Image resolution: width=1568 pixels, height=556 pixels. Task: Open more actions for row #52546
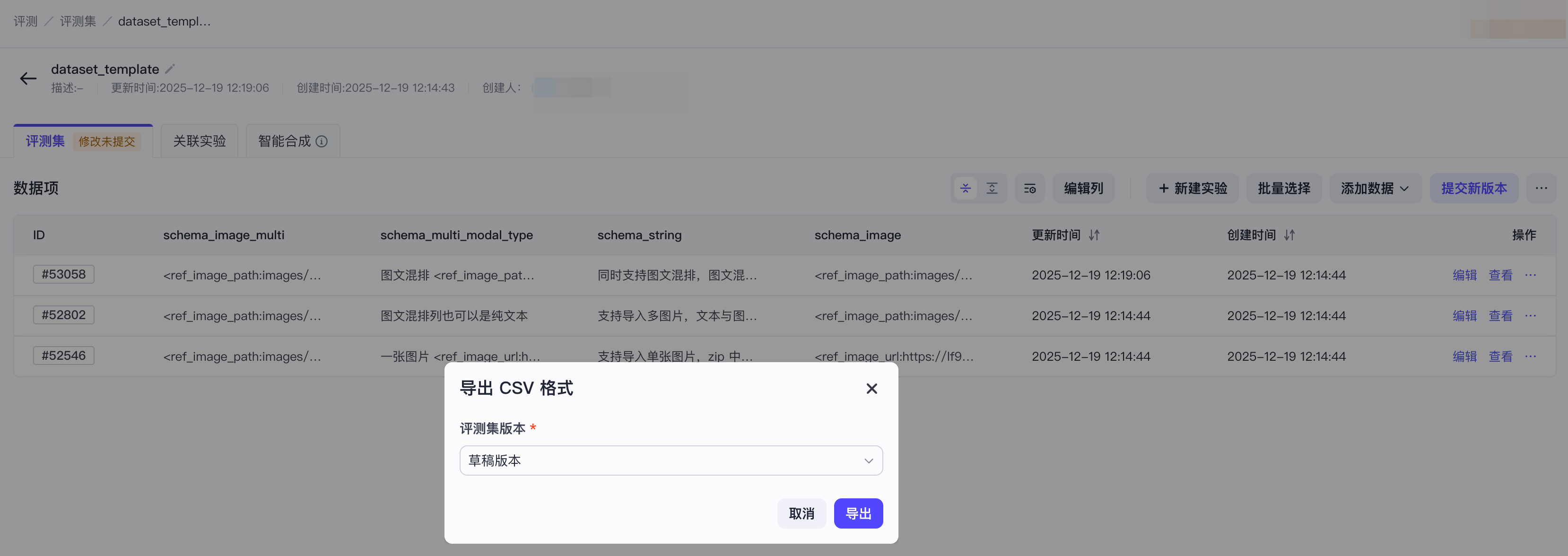tap(1531, 356)
